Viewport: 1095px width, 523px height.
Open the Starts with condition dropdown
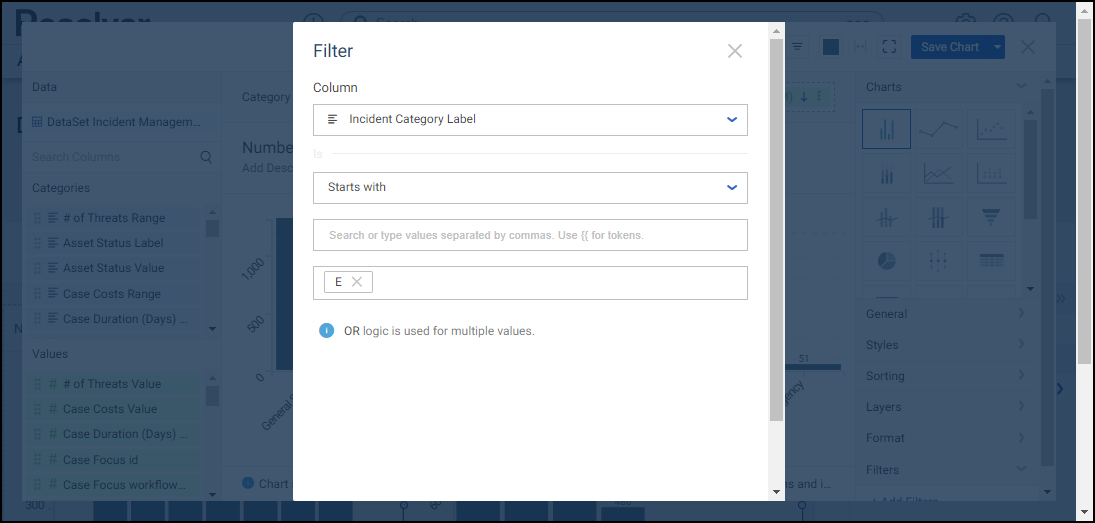[530, 188]
